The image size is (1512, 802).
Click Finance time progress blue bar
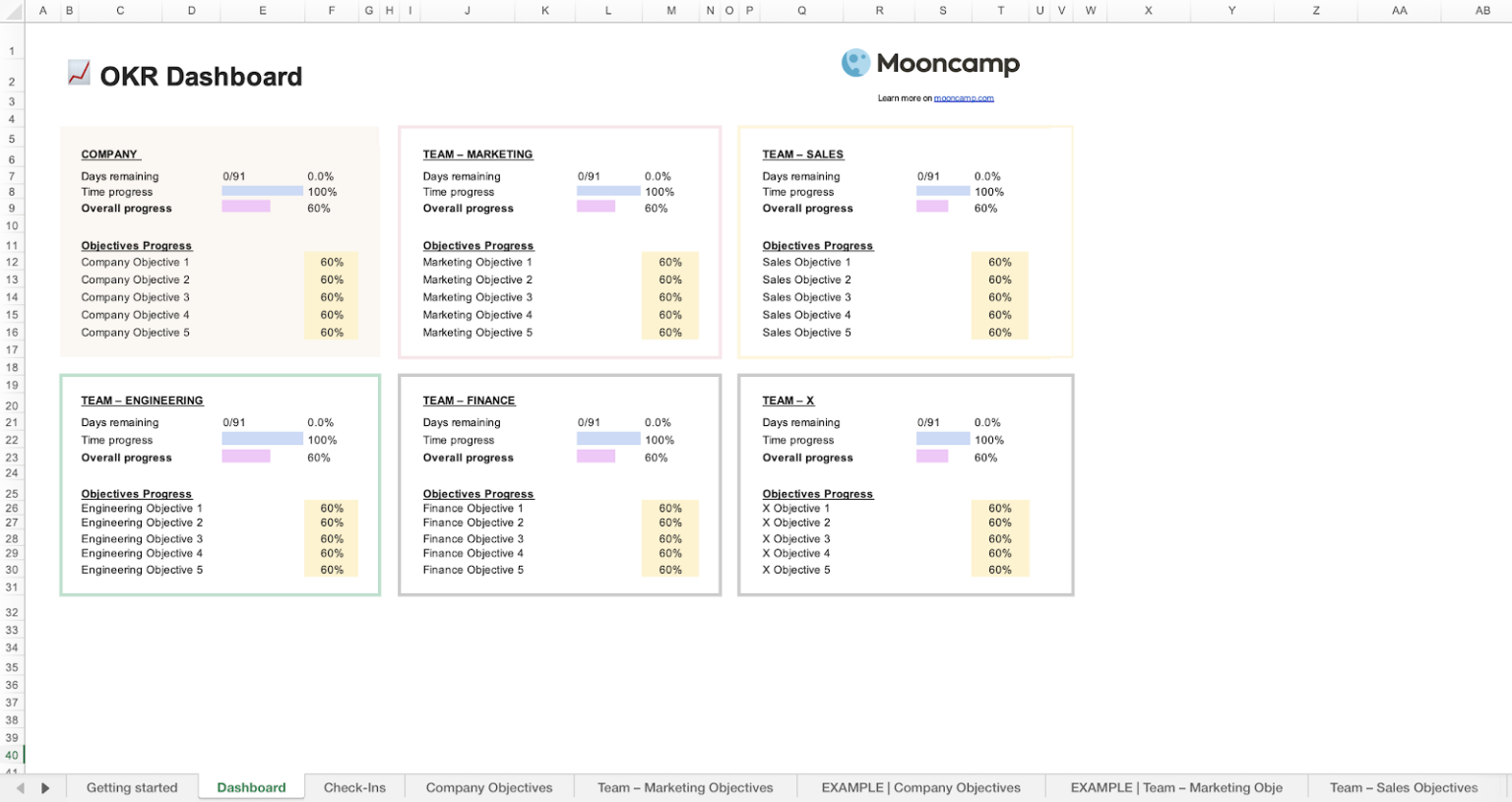tap(608, 439)
